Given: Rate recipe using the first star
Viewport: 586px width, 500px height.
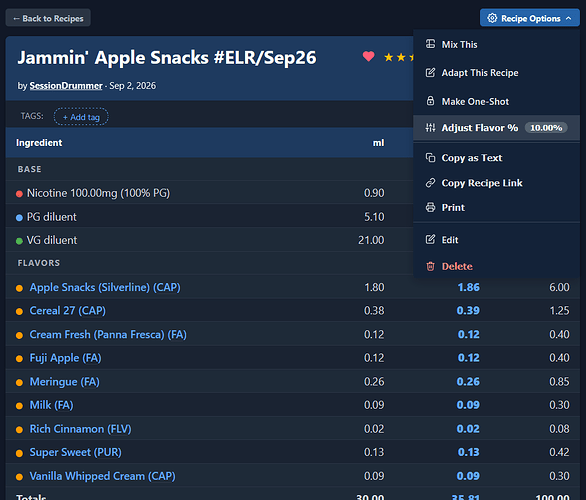Looking at the screenshot, I should pyautogui.click(x=388, y=57).
